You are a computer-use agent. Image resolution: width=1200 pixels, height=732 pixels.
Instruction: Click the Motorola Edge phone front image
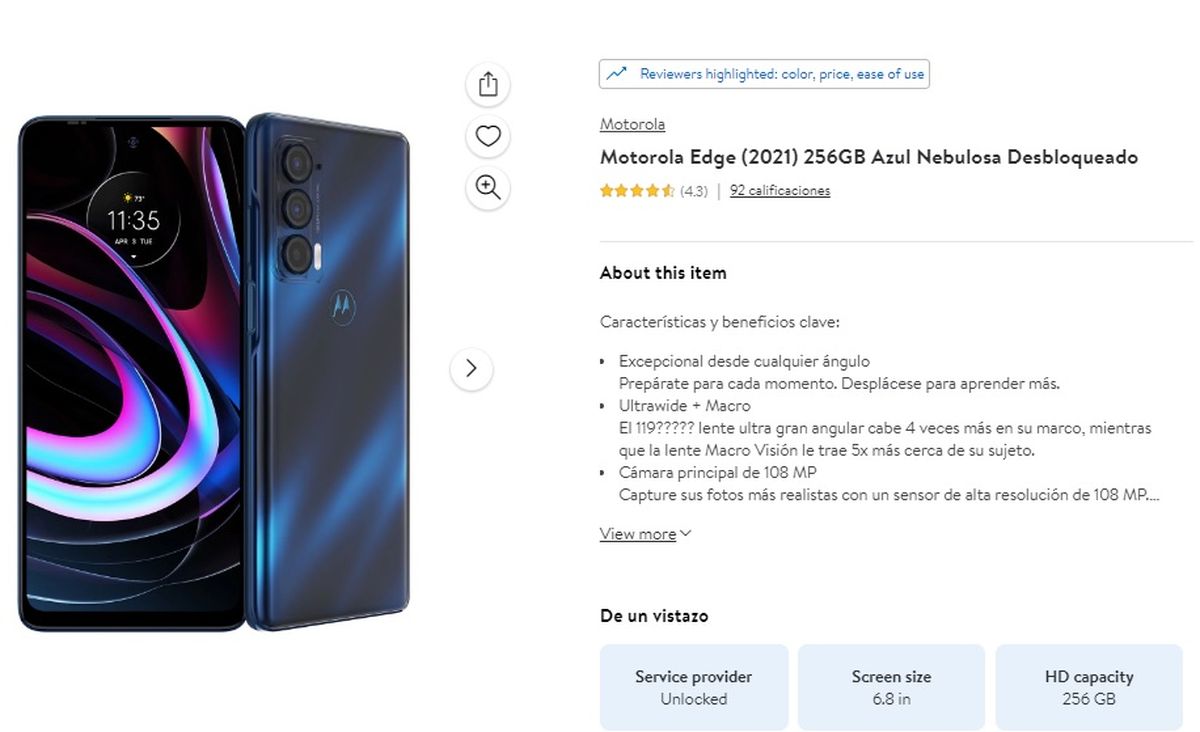coord(132,370)
